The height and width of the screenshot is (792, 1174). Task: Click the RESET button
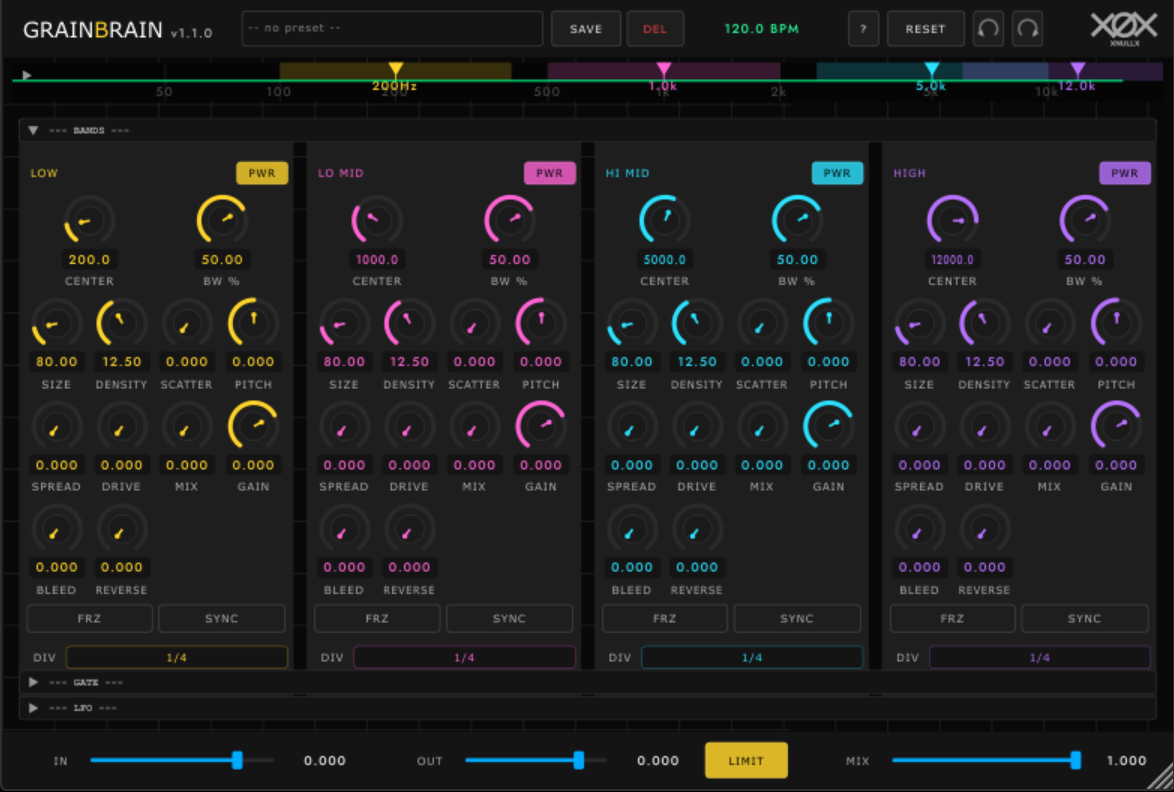click(x=925, y=29)
